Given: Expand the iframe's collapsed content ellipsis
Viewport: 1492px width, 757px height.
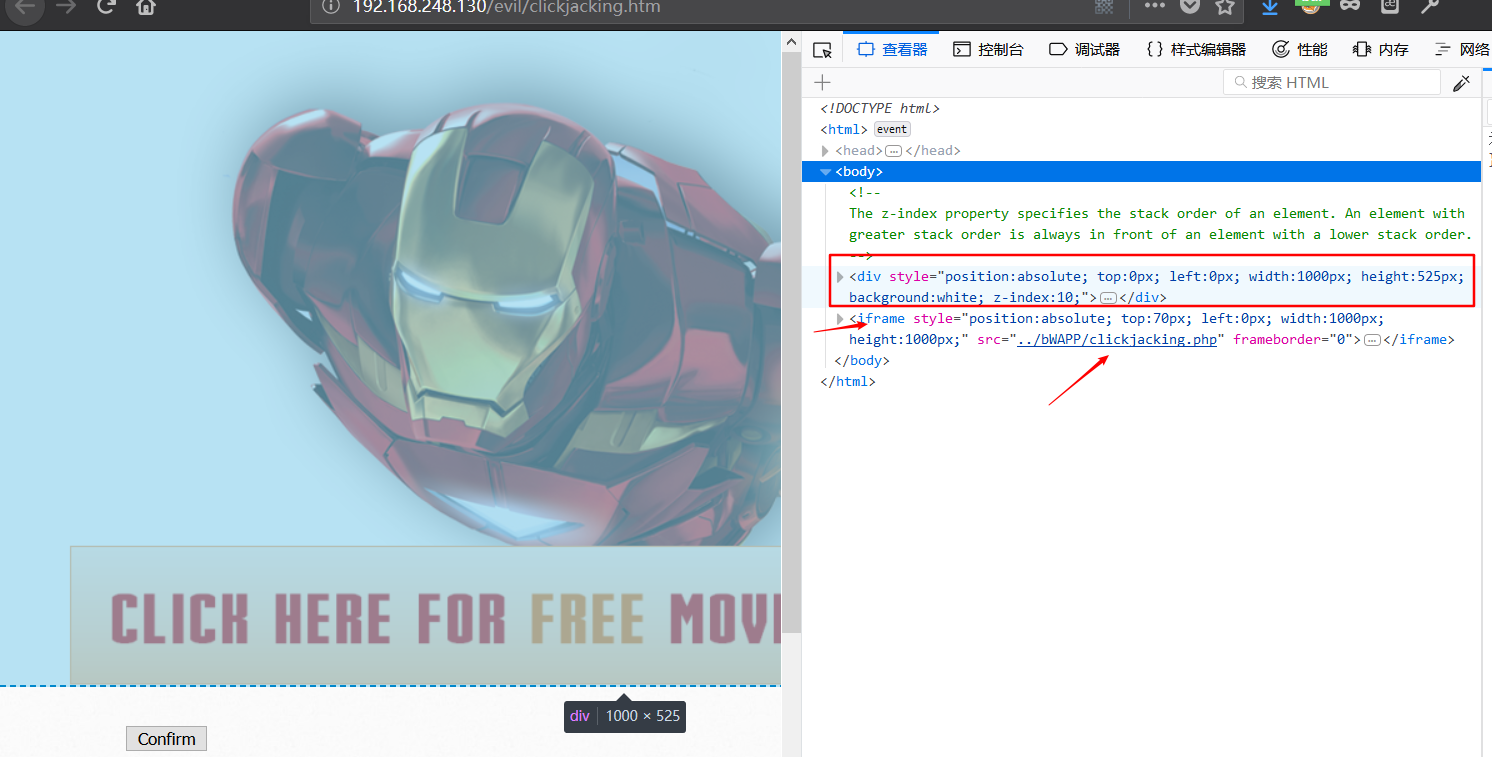Looking at the screenshot, I should click(x=1372, y=340).
